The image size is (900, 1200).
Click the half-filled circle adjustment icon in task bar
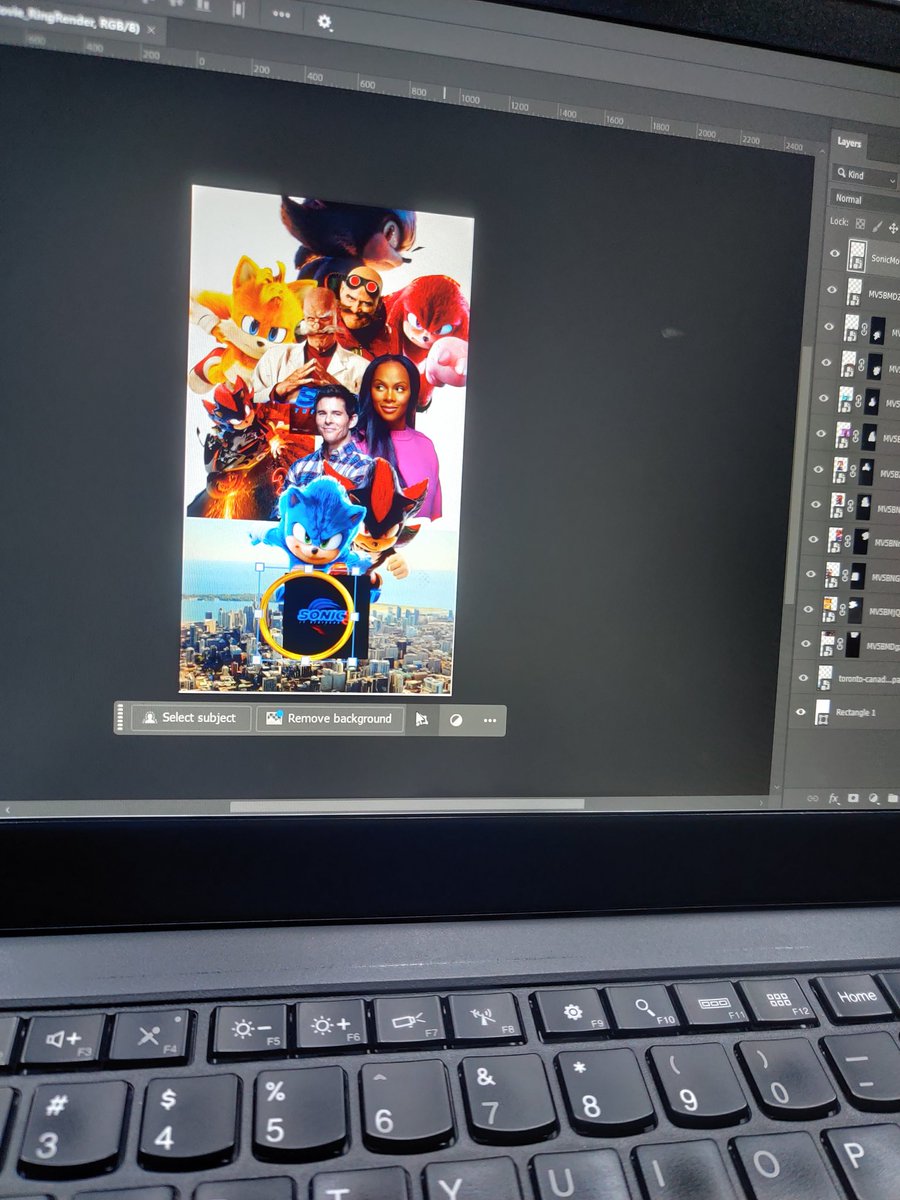coord(456,720)
